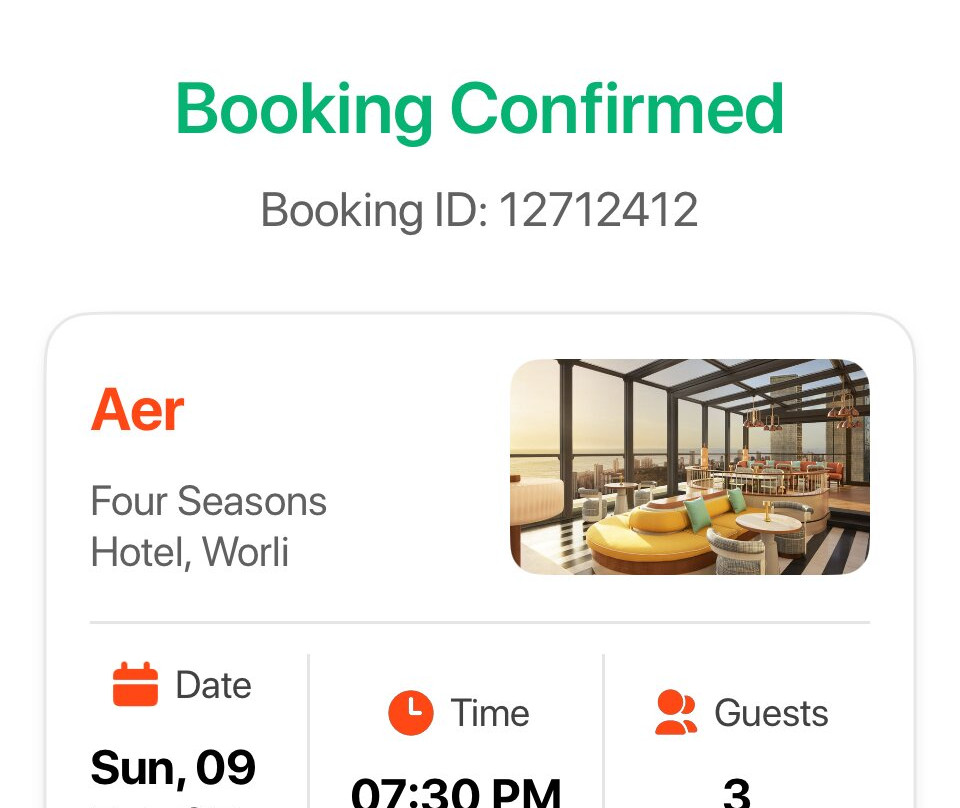The width and height of the screenshot is (960, 808).
Task: Click the divider between Time and Guests
Action: click(604, 730)
